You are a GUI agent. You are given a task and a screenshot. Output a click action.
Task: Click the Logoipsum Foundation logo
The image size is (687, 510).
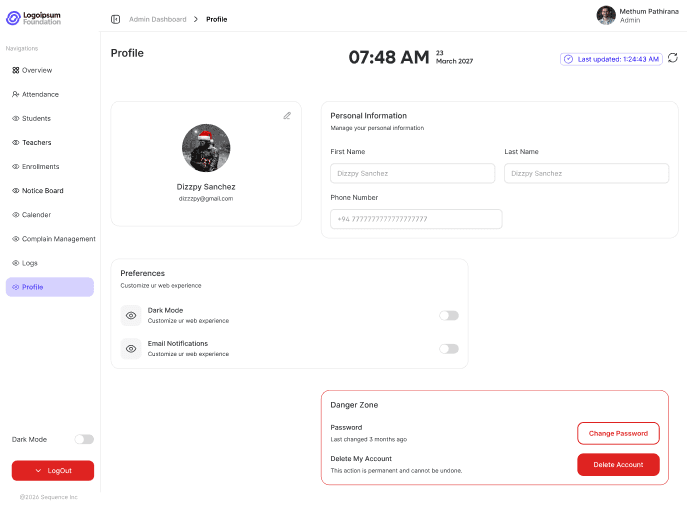[x=33, y=18]
